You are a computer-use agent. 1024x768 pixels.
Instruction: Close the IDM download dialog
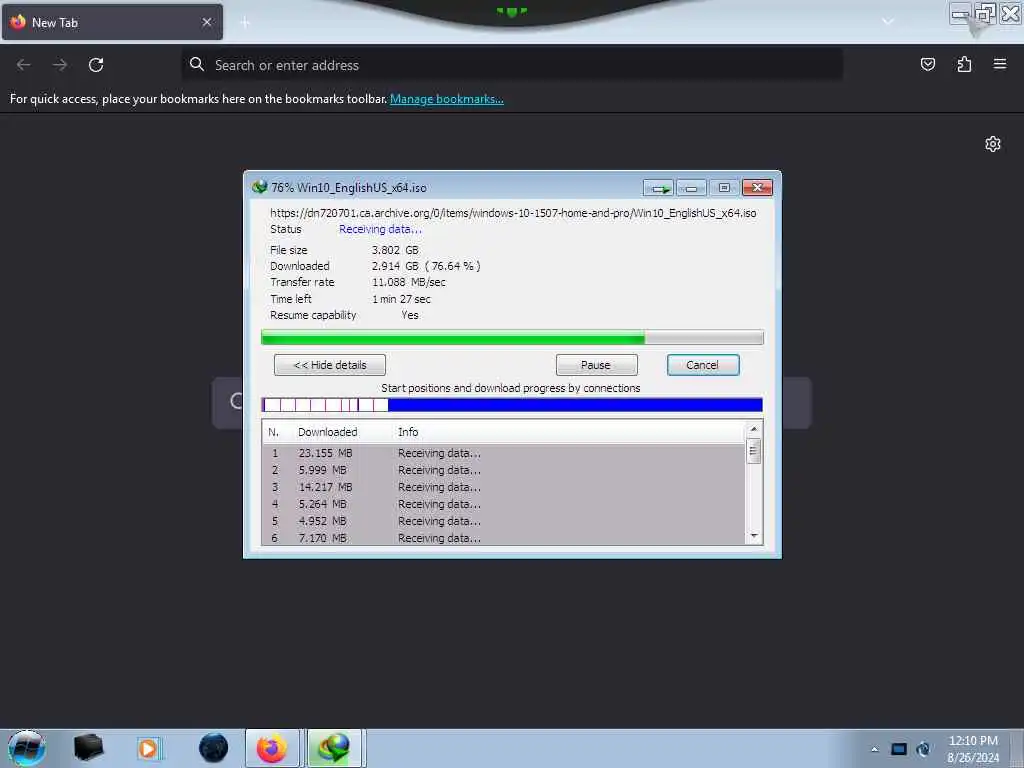point(758,188)
